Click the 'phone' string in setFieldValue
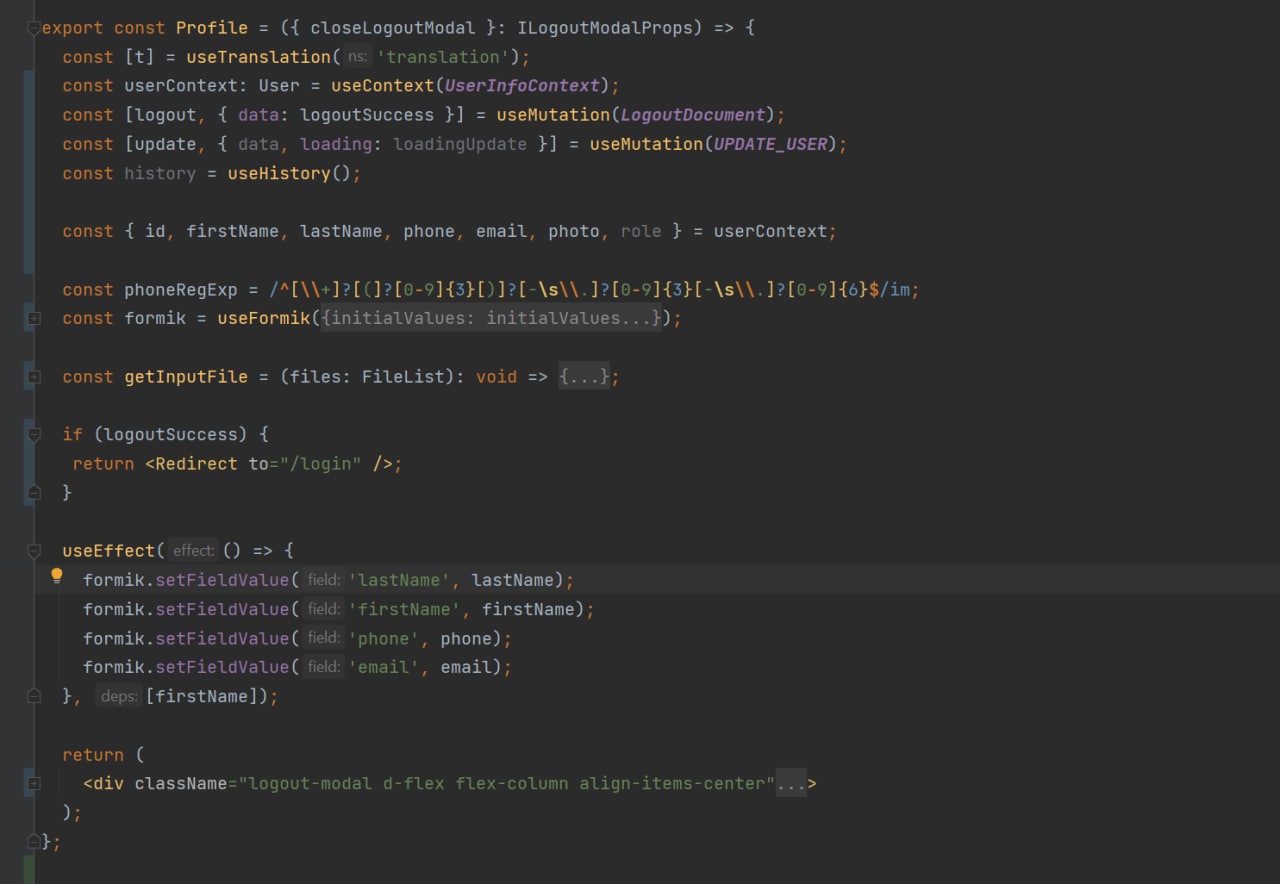Viewport: 1280px width, 884px height. click(x=383, y=638)
